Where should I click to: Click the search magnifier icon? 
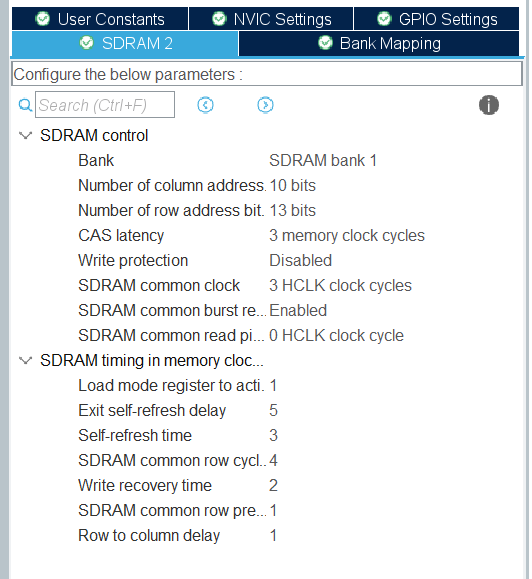[x=25, y=105]
